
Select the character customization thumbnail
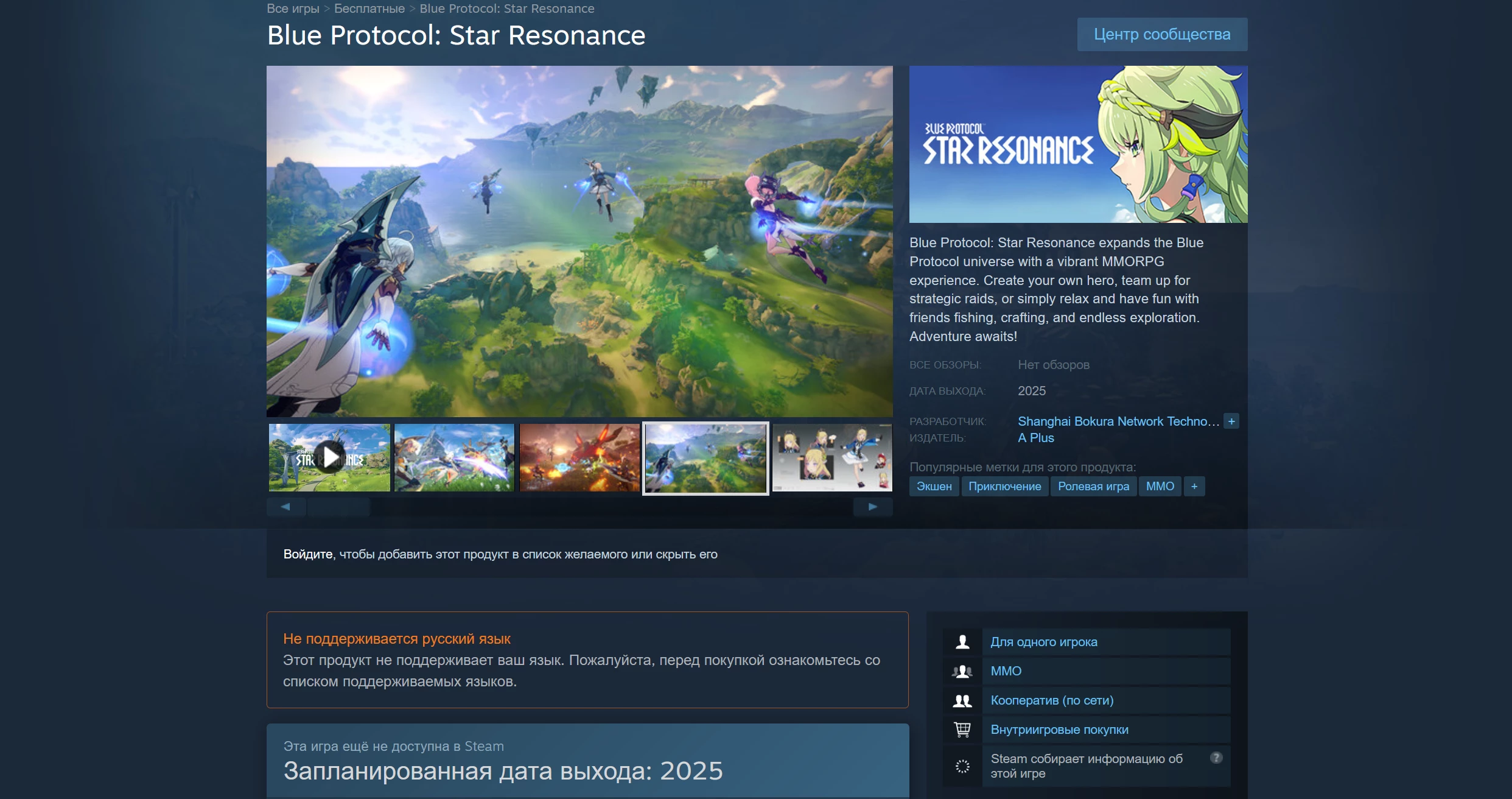point(832,457)
